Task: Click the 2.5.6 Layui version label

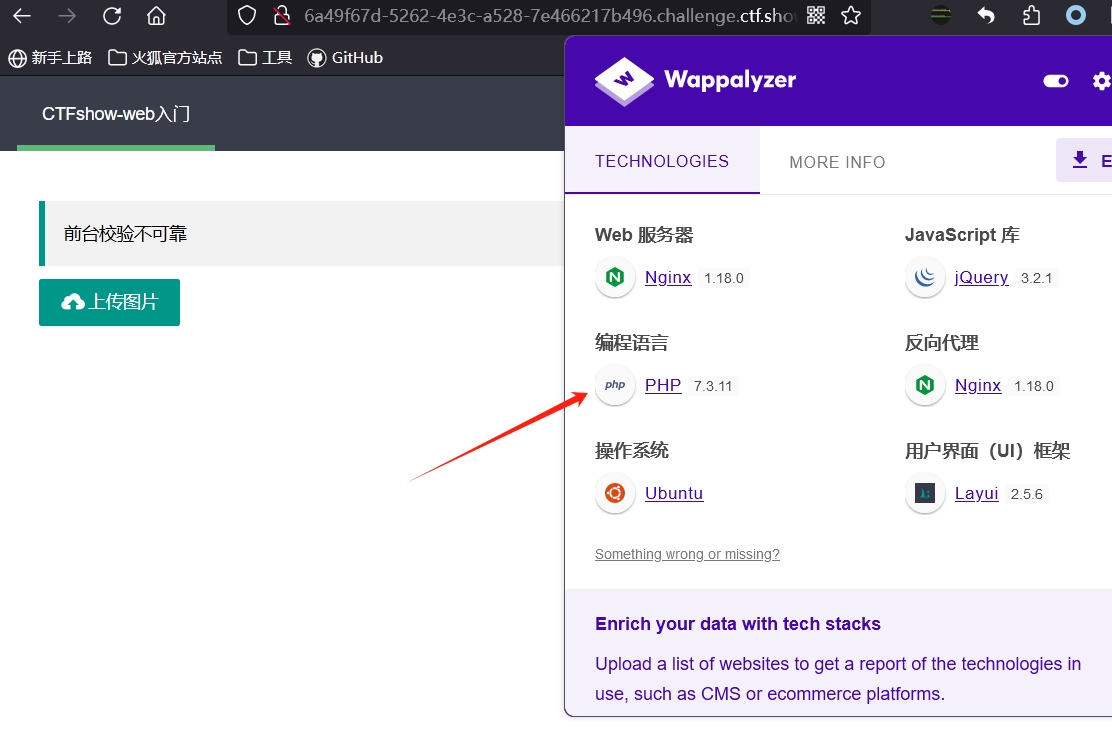Action: click(1027, 494)
